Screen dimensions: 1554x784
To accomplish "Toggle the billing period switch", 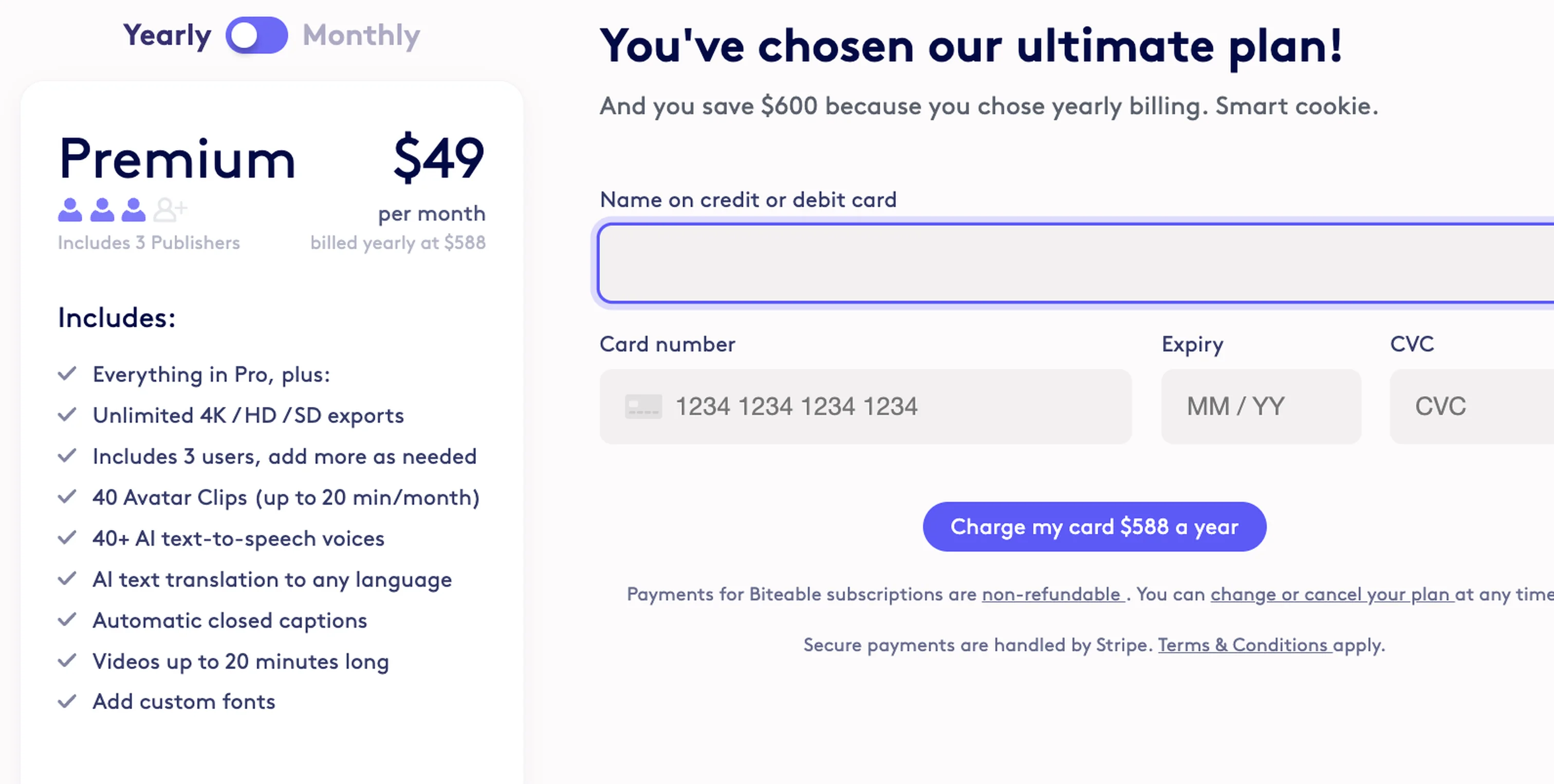I will point(257,35).
